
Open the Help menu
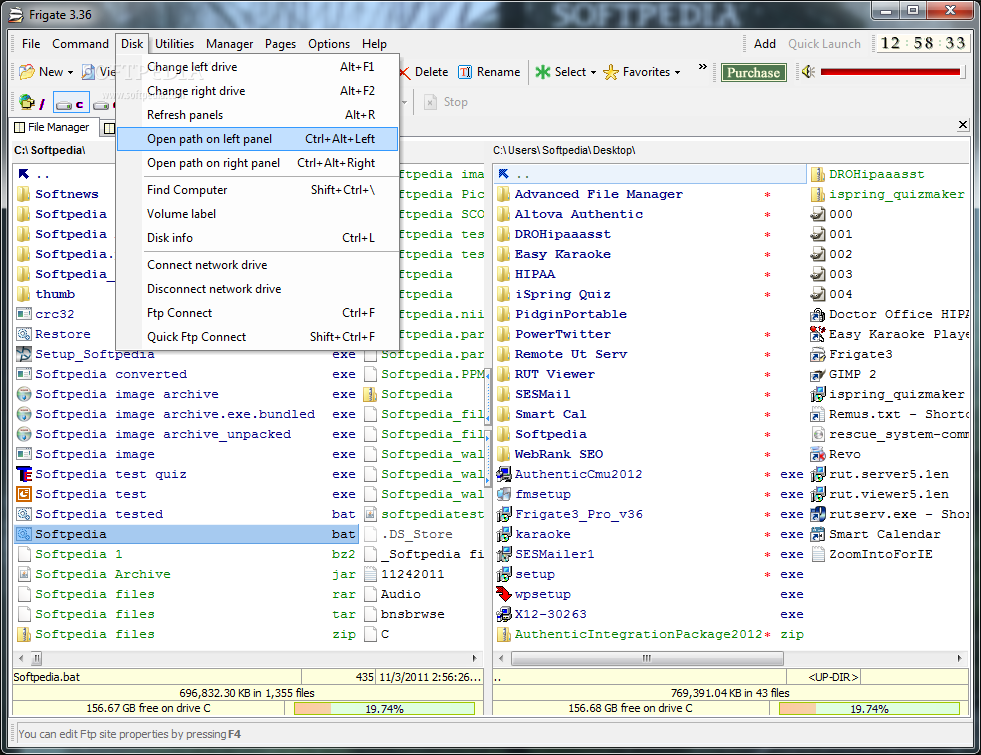(374, 44)
